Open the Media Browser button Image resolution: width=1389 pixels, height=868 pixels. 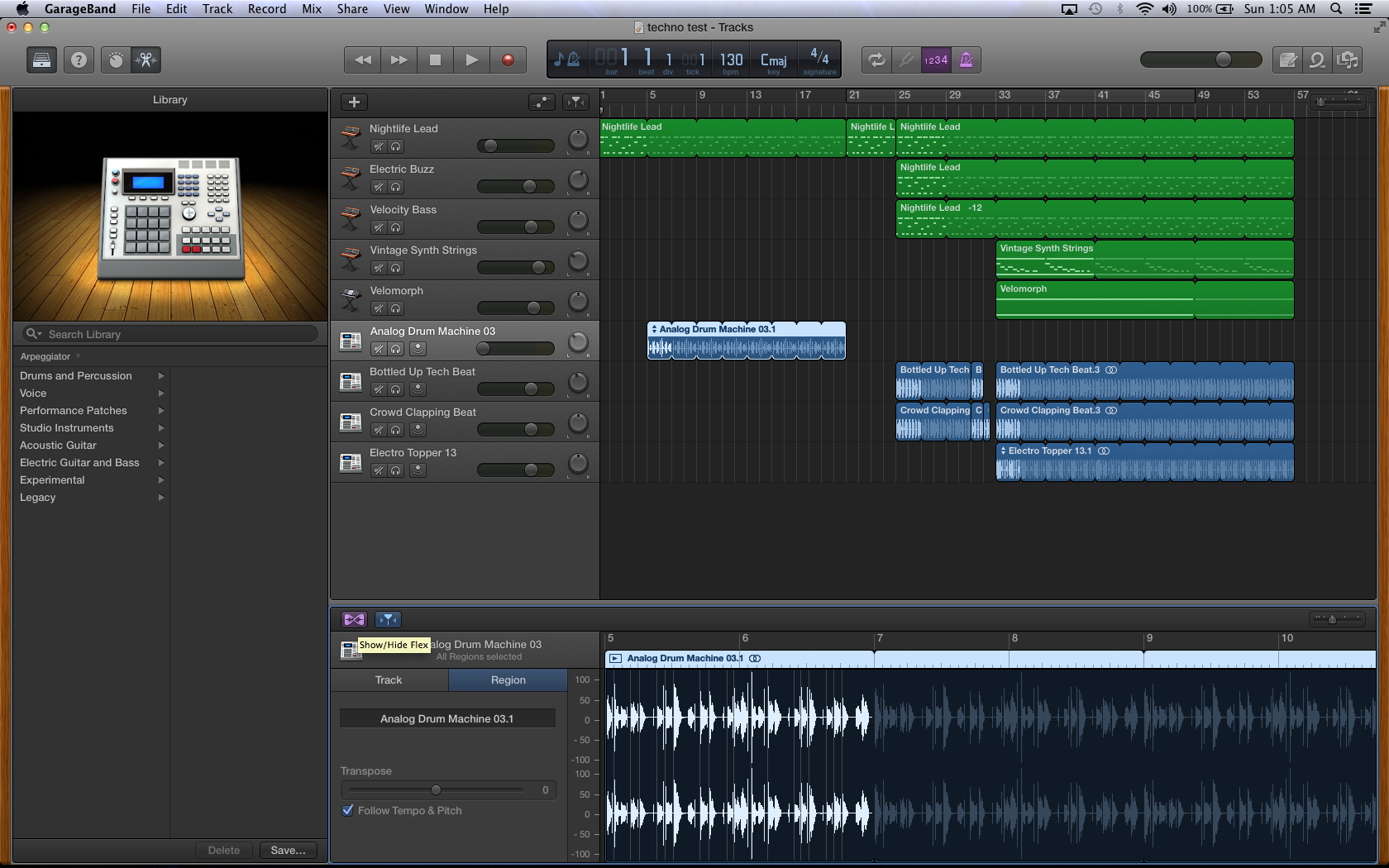click(1348, 60)
